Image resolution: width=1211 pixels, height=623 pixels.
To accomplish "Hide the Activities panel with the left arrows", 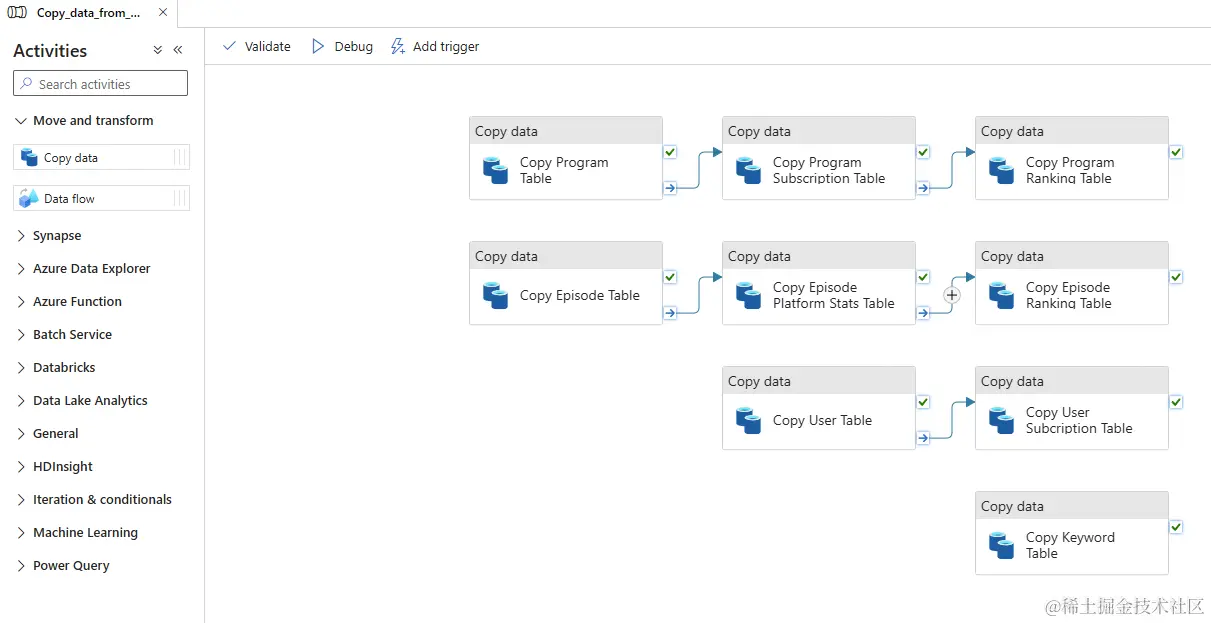I will point(178,50).
